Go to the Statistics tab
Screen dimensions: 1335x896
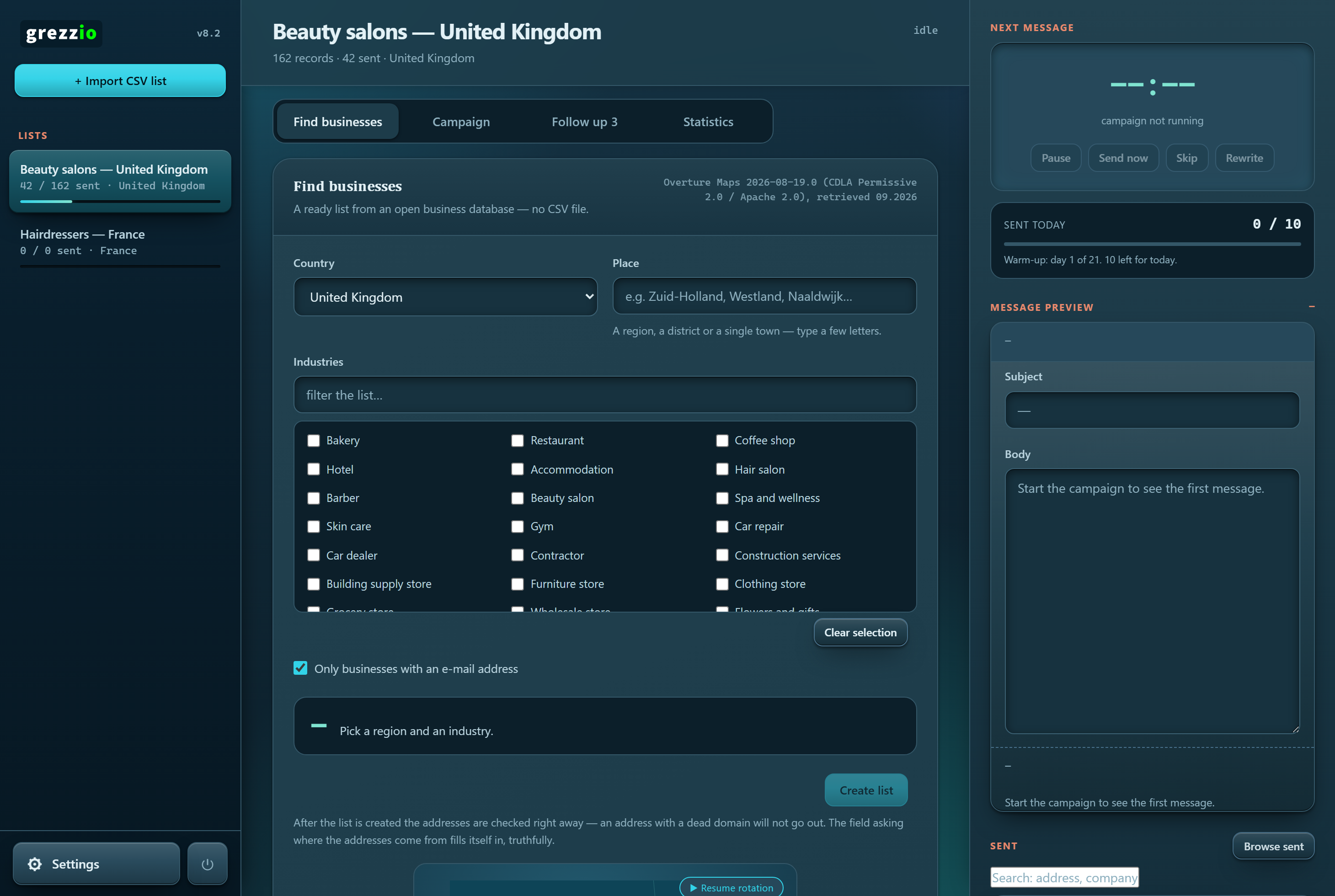(x=708, y=122)
